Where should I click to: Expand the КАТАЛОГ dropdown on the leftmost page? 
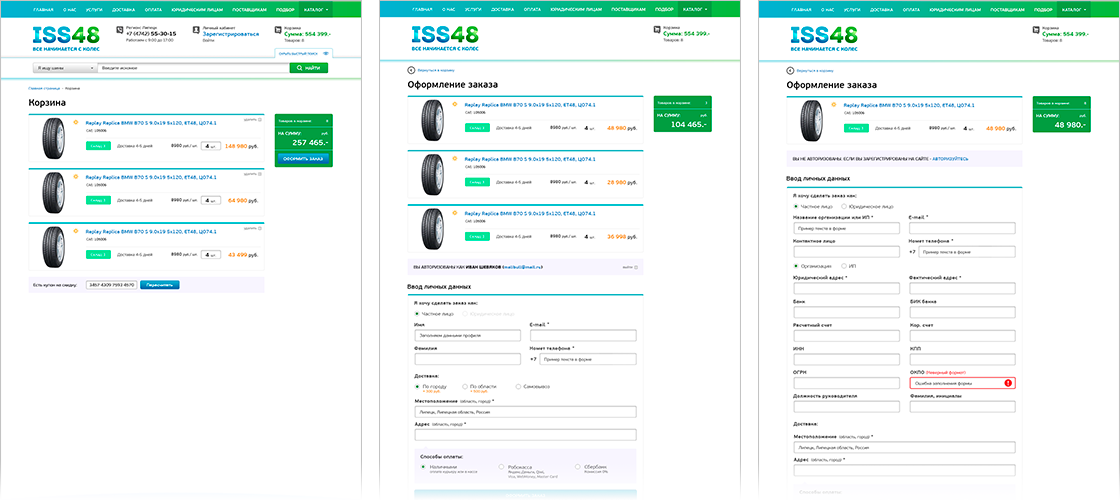(315, 9)
